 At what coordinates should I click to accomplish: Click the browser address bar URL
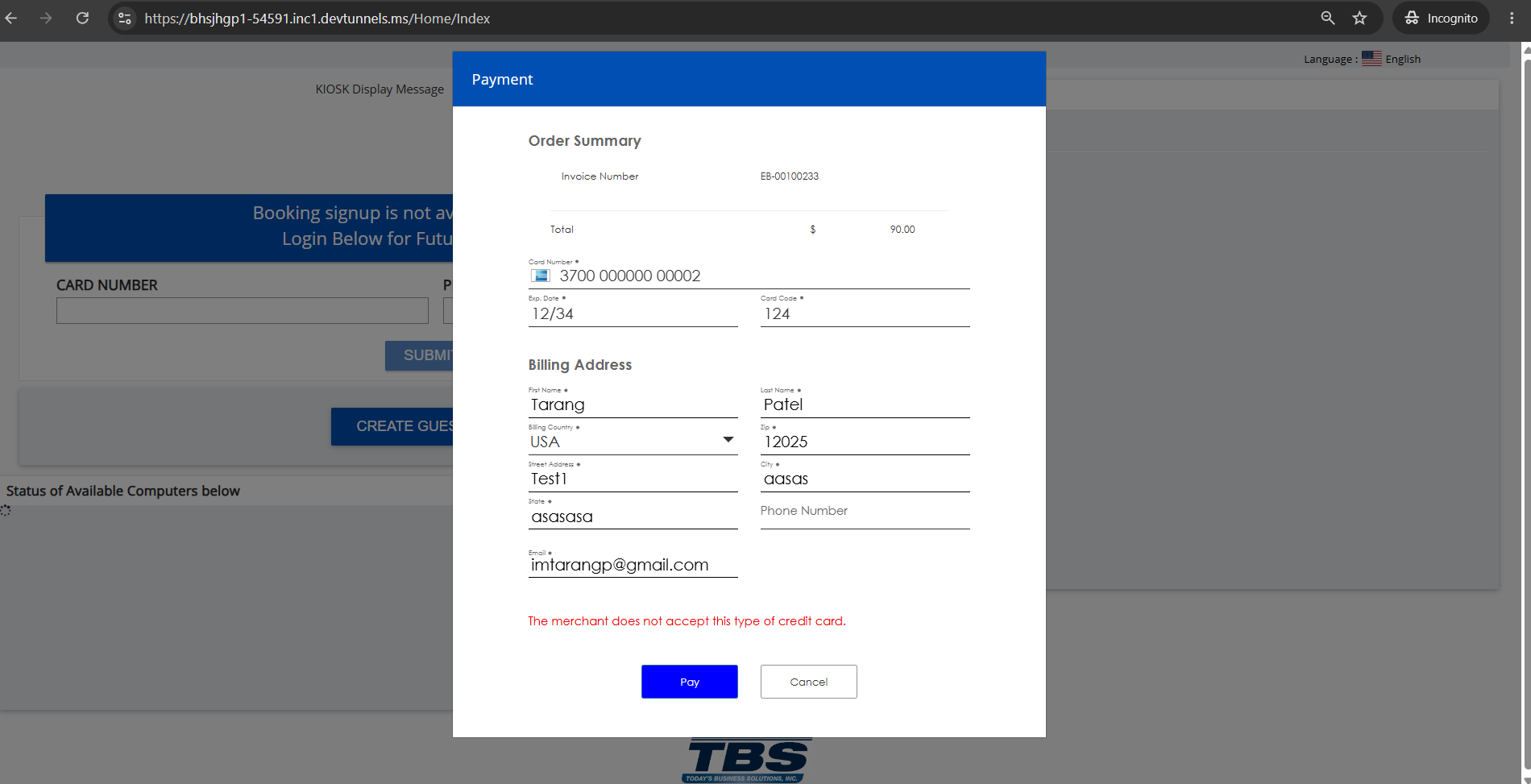pyautogui.click(x=317, y=19)
